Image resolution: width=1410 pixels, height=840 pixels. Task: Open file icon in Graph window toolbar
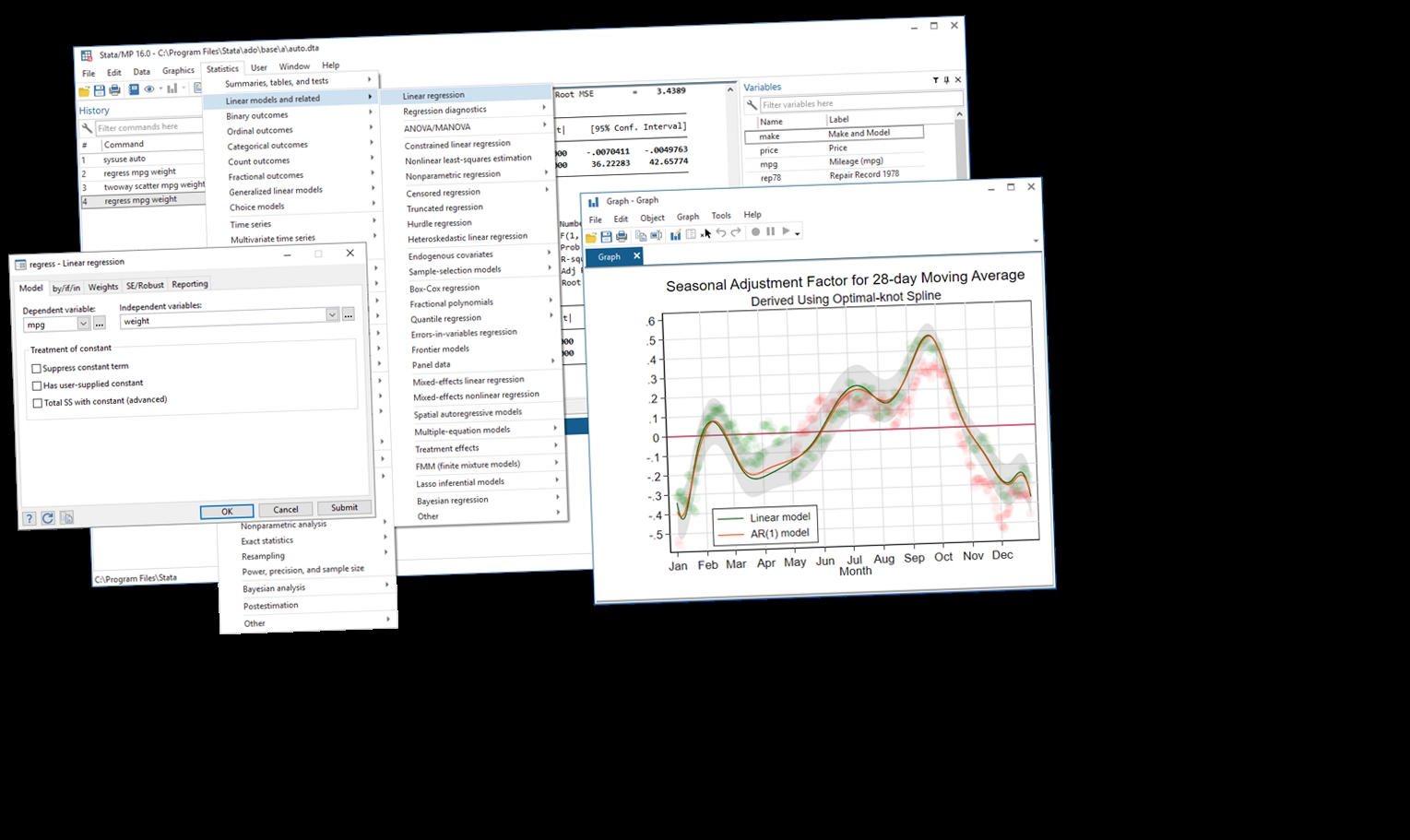coord(591,237)
